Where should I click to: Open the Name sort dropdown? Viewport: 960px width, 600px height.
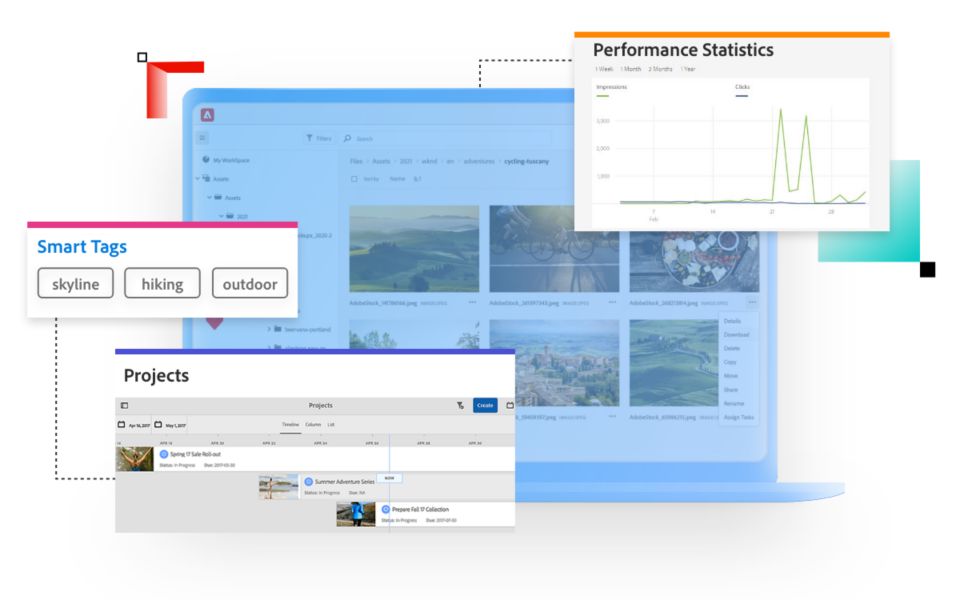[397, 179]
